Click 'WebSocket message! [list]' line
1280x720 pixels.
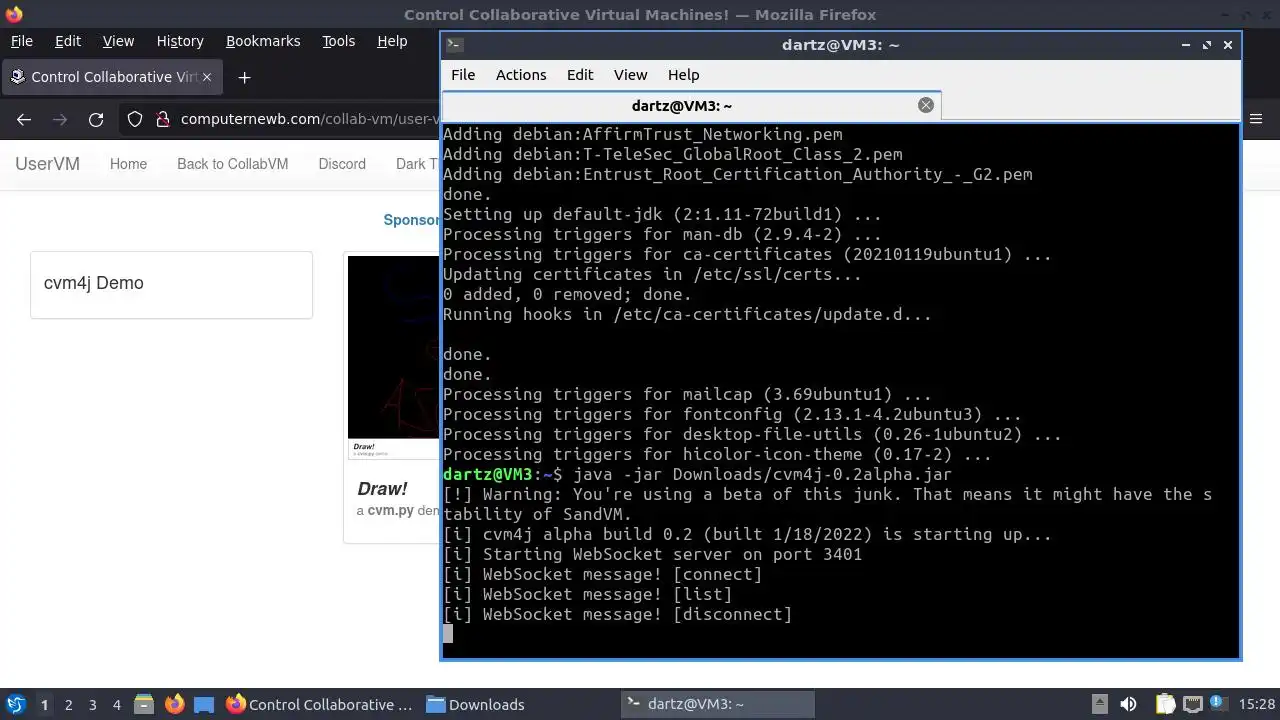tap(587, 594)
